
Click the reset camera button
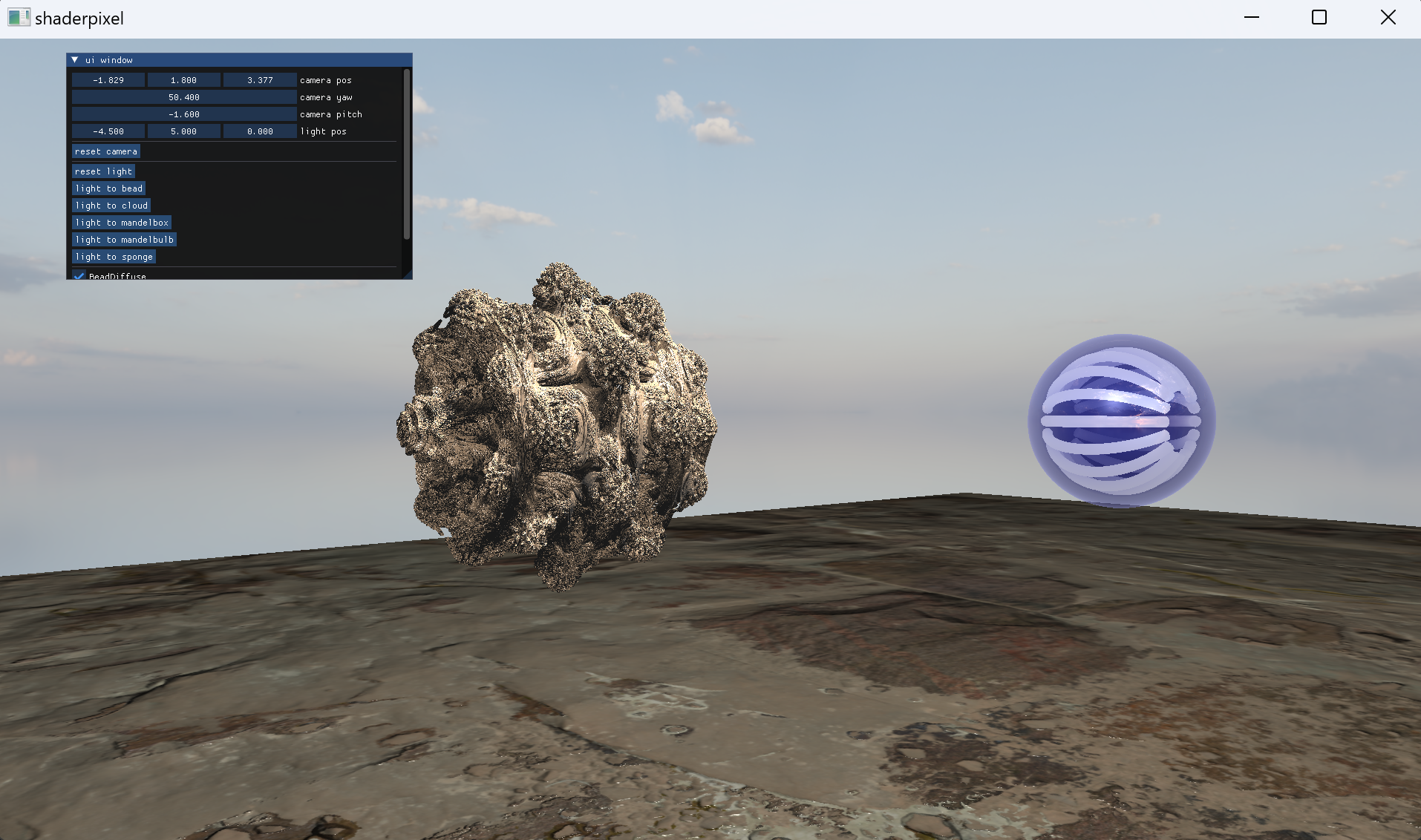[x=106, y=151]
